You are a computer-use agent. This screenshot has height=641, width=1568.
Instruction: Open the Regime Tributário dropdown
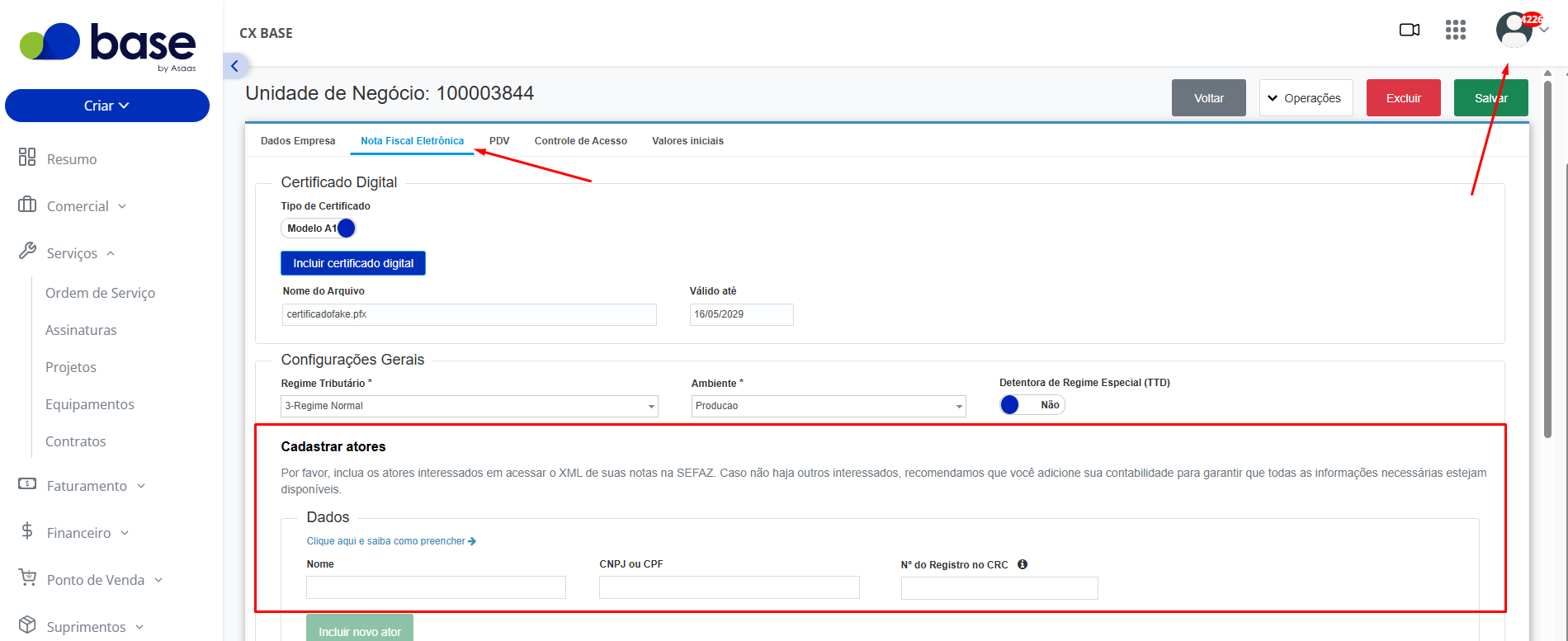point(470,406)
